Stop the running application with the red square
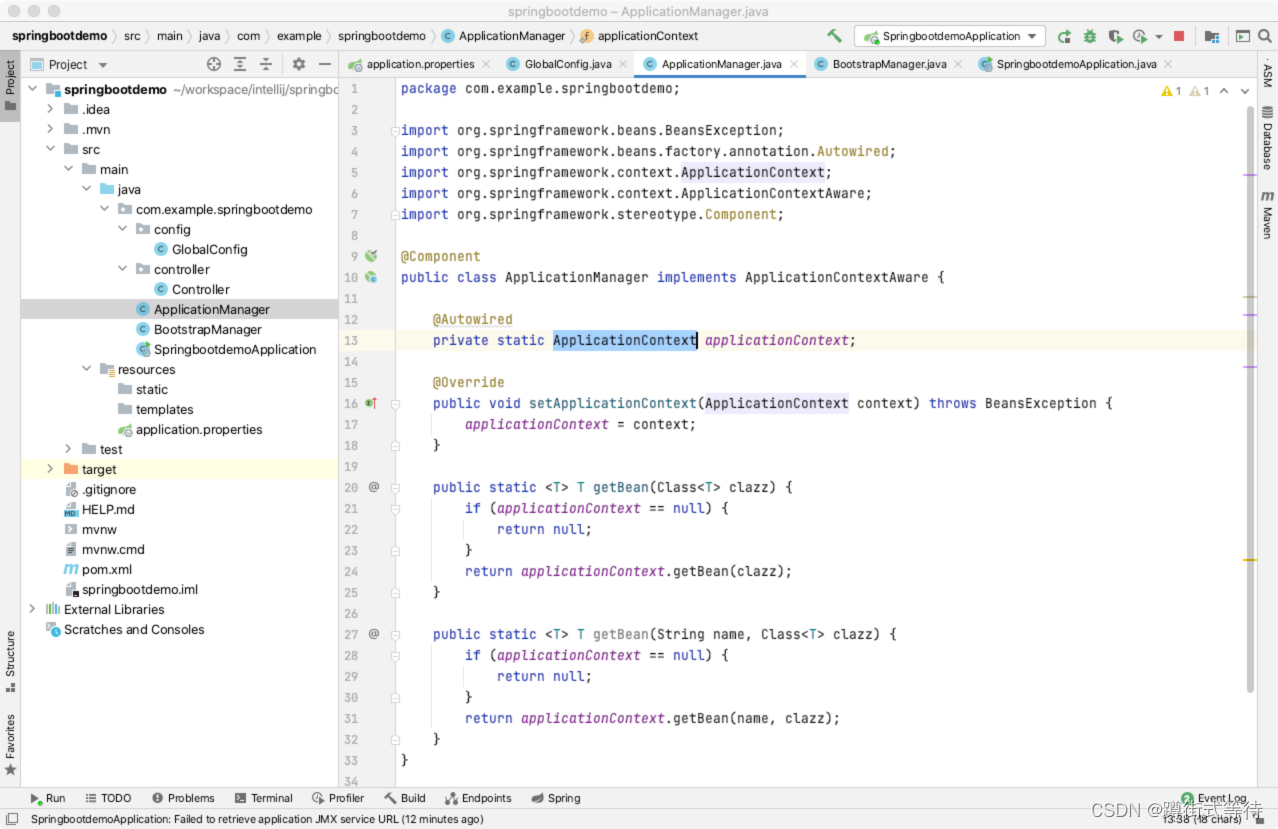Screen dimensions: 1278x829 pos(1179,36)
